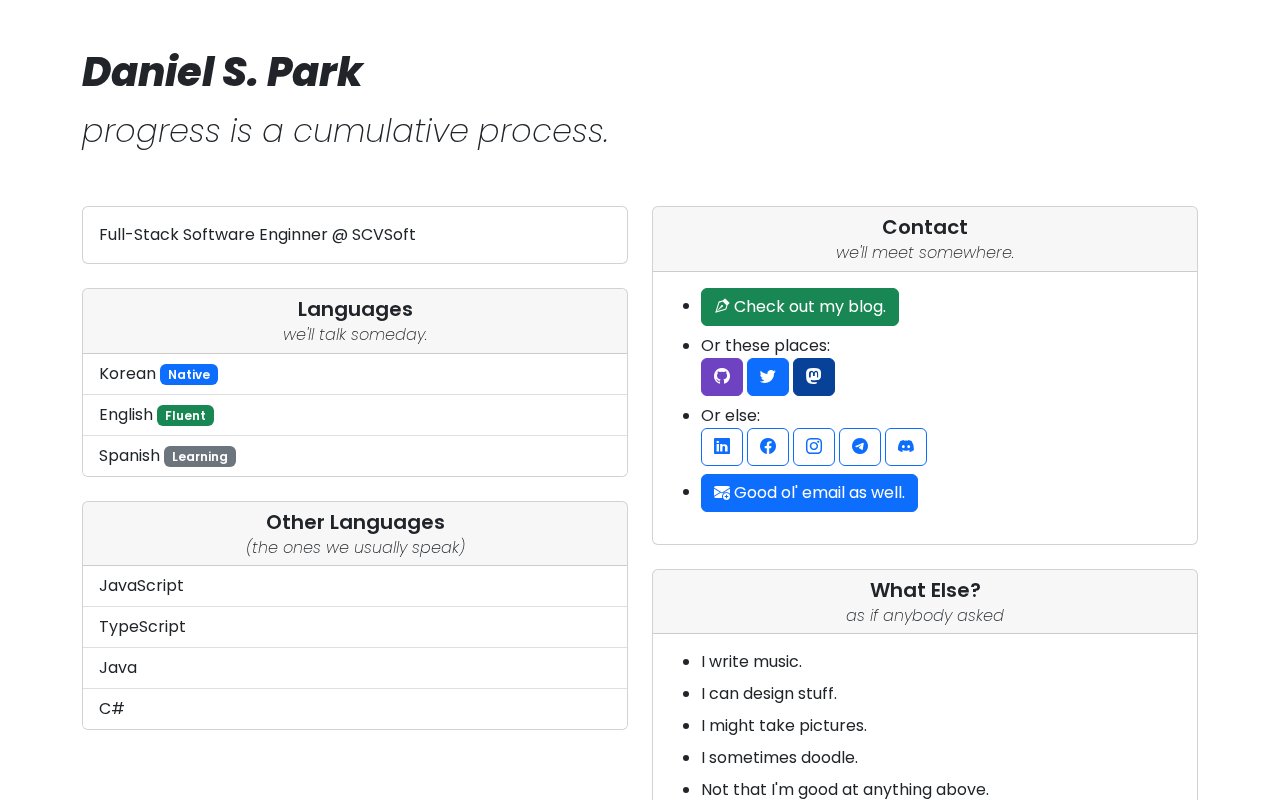Click the Java list item
This screenshot has width=1280, height=800.
point(355,668)
